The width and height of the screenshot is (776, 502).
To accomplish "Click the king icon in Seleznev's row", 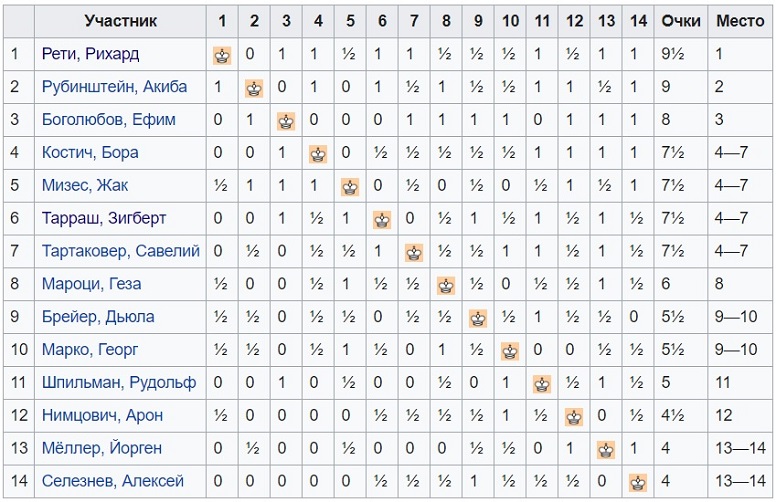I will (x=638, y=483).
